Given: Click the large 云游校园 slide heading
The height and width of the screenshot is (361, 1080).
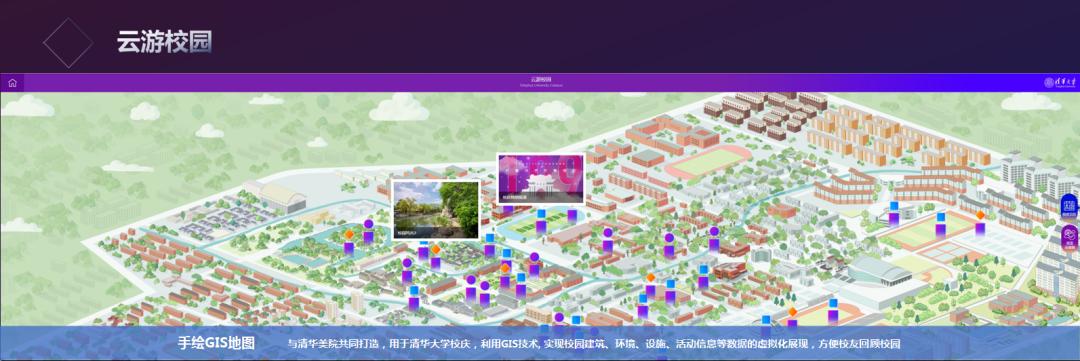Looking at the screenshot, I should tap(164, 41).
